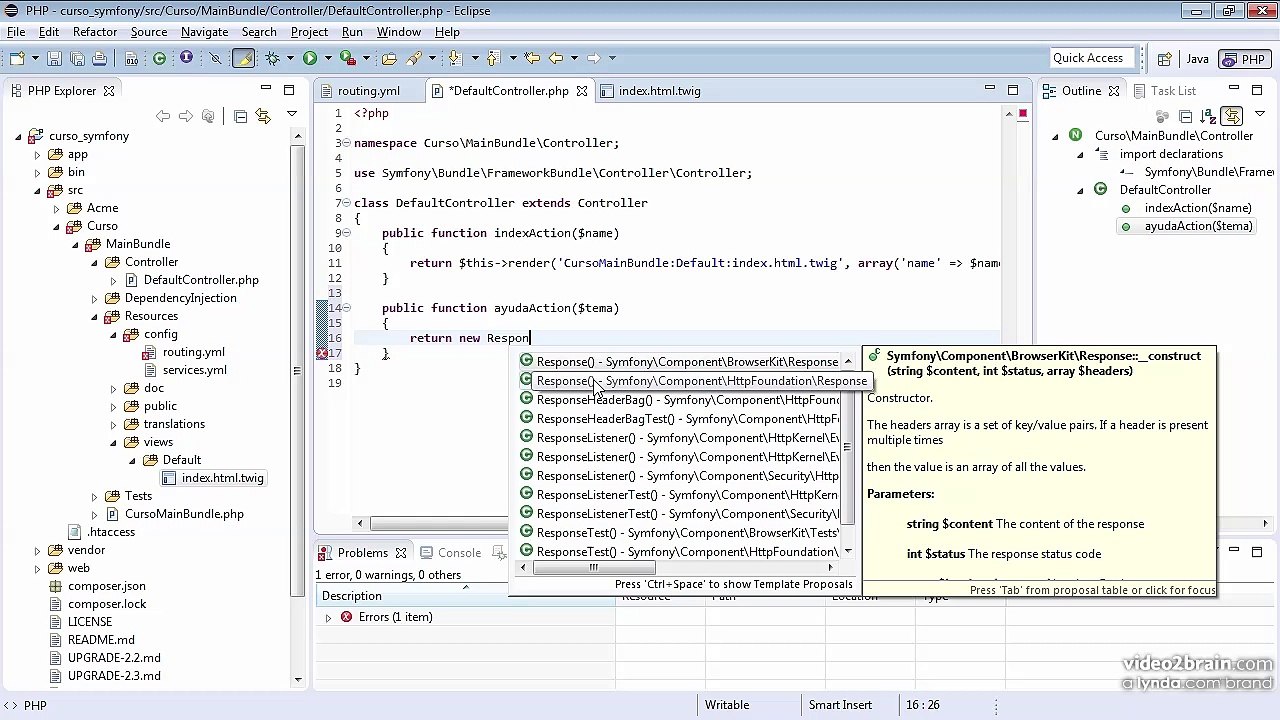The width and height of the screenshot is (1280, 720).
Task: Click the green Run icon
Action: click(x=310, y=59)
